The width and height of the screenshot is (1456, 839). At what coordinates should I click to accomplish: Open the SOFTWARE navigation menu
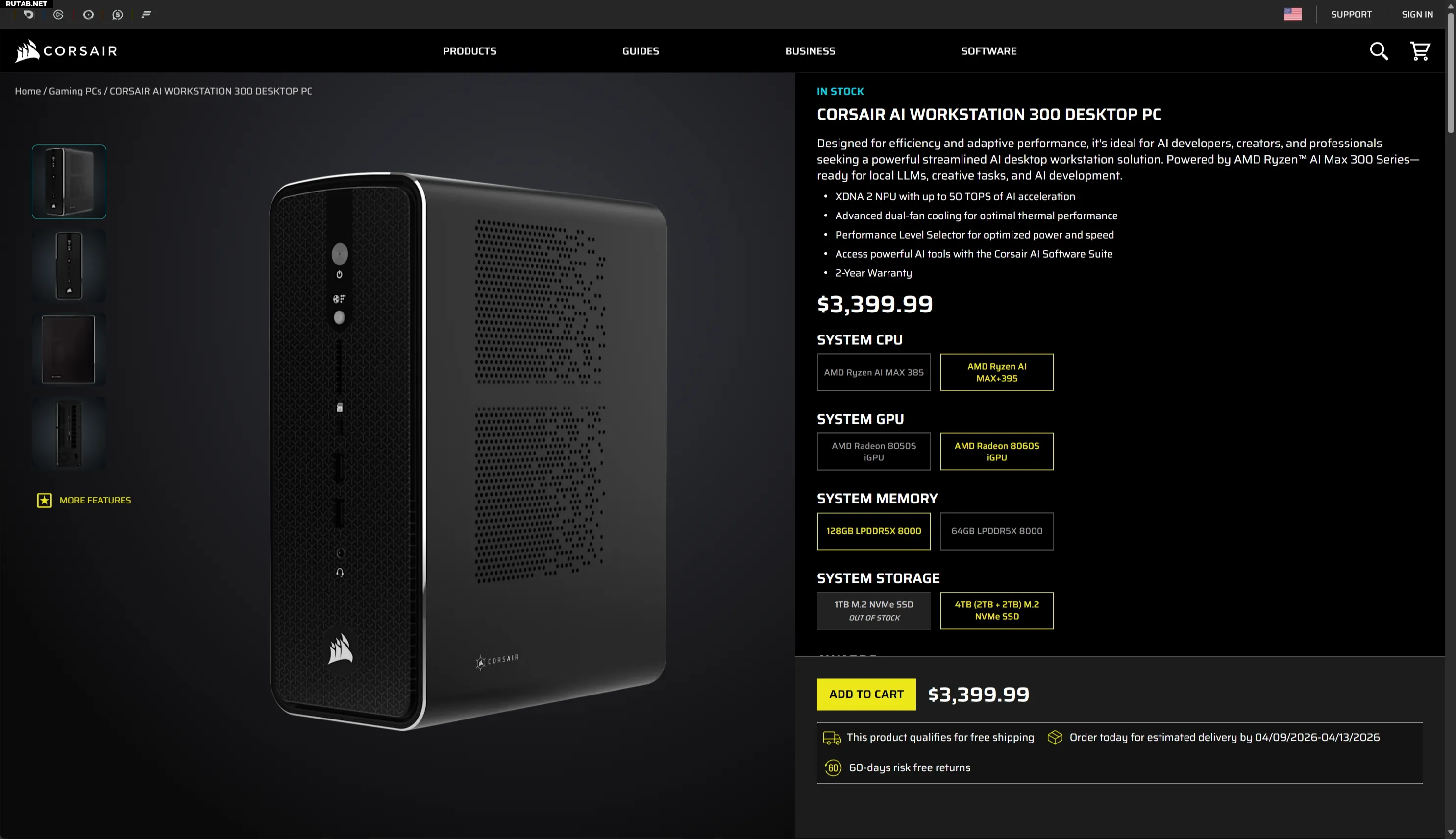(988, 51)
